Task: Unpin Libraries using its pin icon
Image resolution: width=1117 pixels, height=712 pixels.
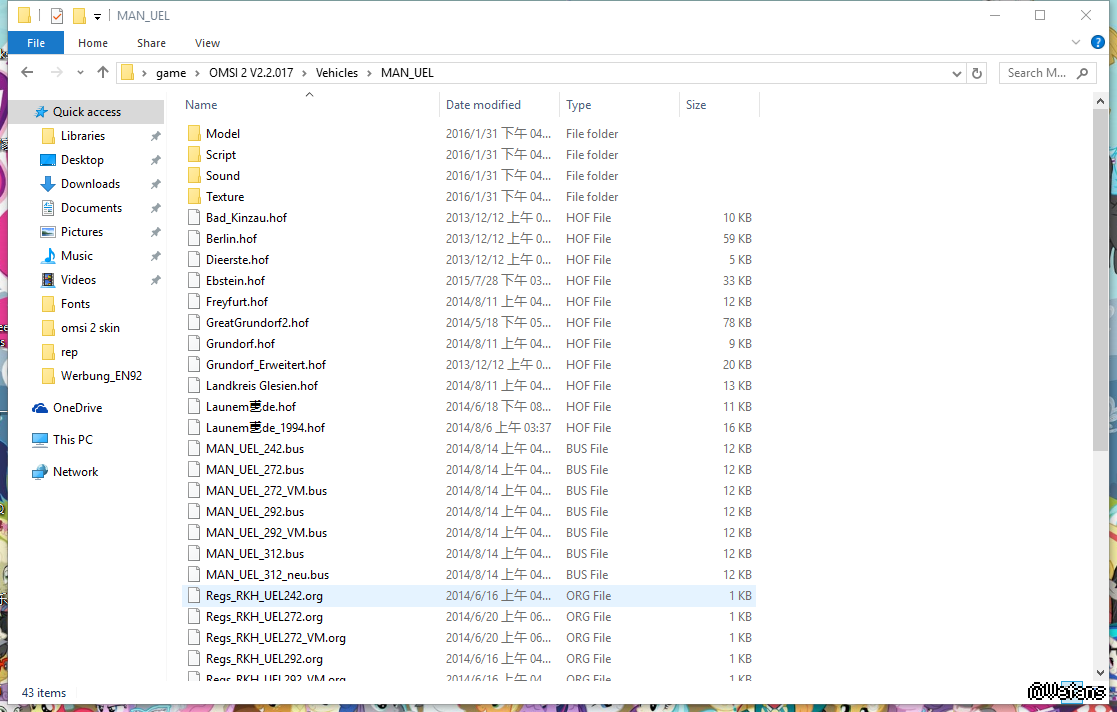Action: (x=155, y=136)
